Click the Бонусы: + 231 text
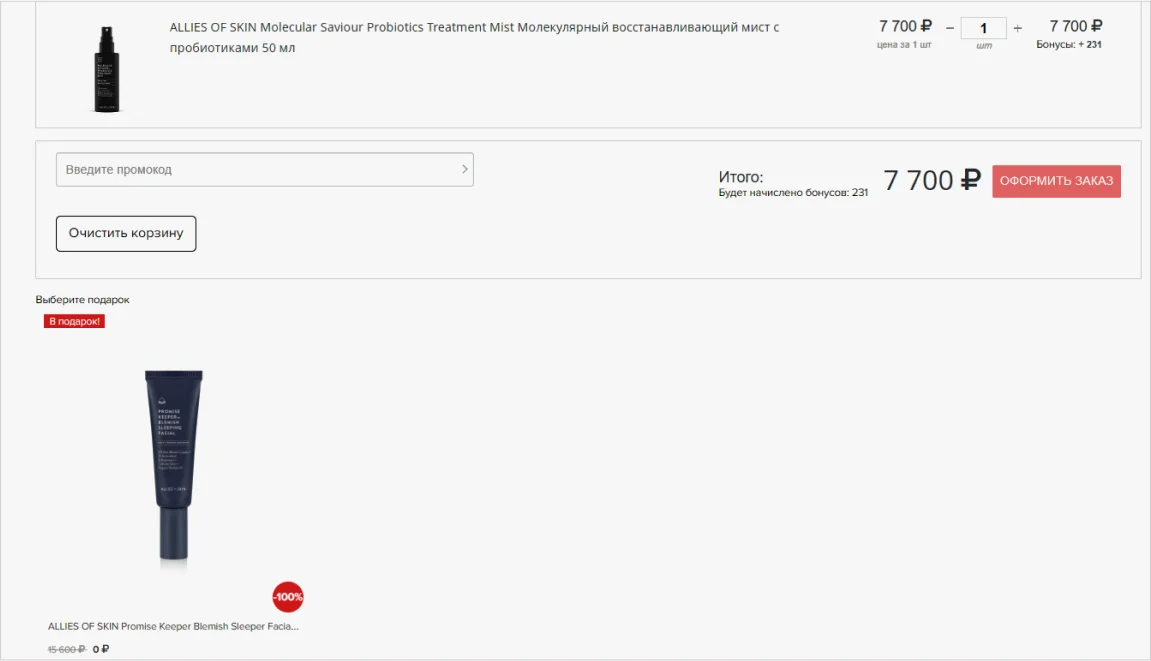 tap(1069, 45)
